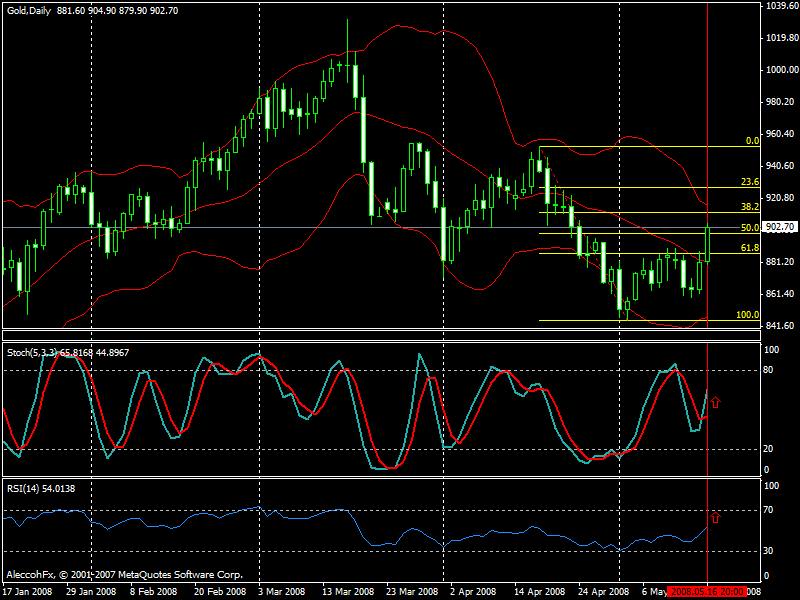
Task: Select the Fibonacci 100.0 level label
Action: point(748,314)
